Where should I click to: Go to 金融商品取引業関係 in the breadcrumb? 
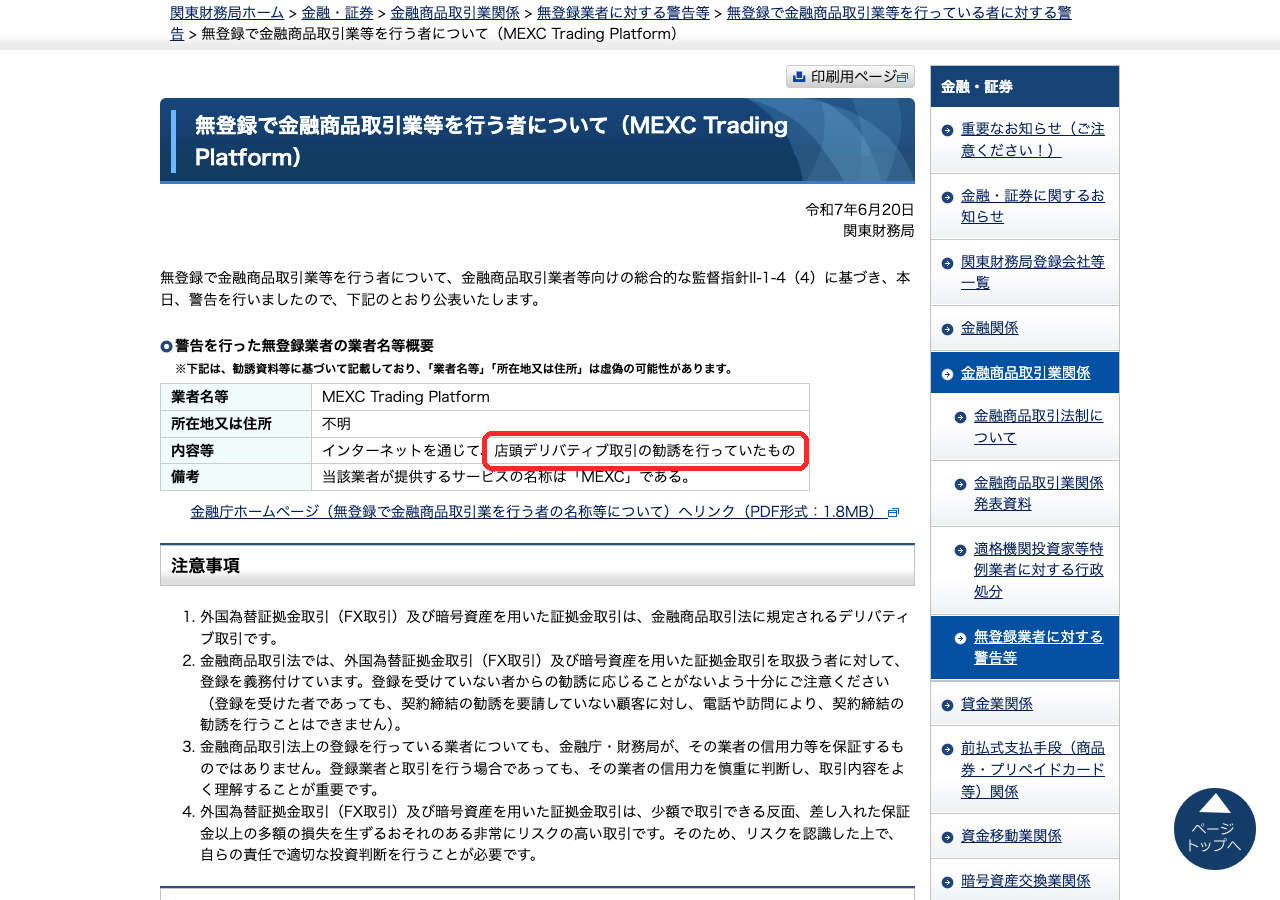pyautogui.click(x=455, y=13)
